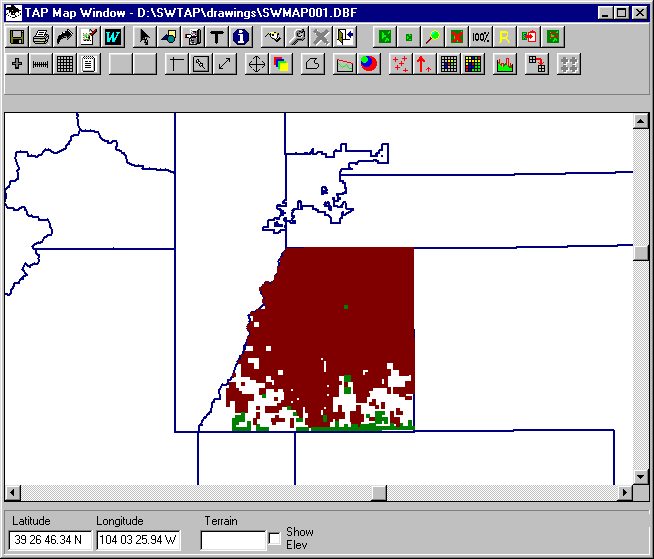This screenshot has height=559, width=654.
Task: Click the filing cabinet icon
Action: click(x=193, y=37)
